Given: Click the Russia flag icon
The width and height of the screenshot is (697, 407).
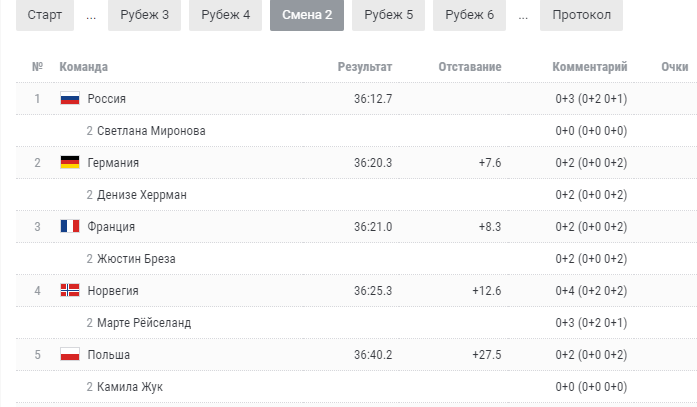Looking at the screenshot, I should (x=70, y=98).
